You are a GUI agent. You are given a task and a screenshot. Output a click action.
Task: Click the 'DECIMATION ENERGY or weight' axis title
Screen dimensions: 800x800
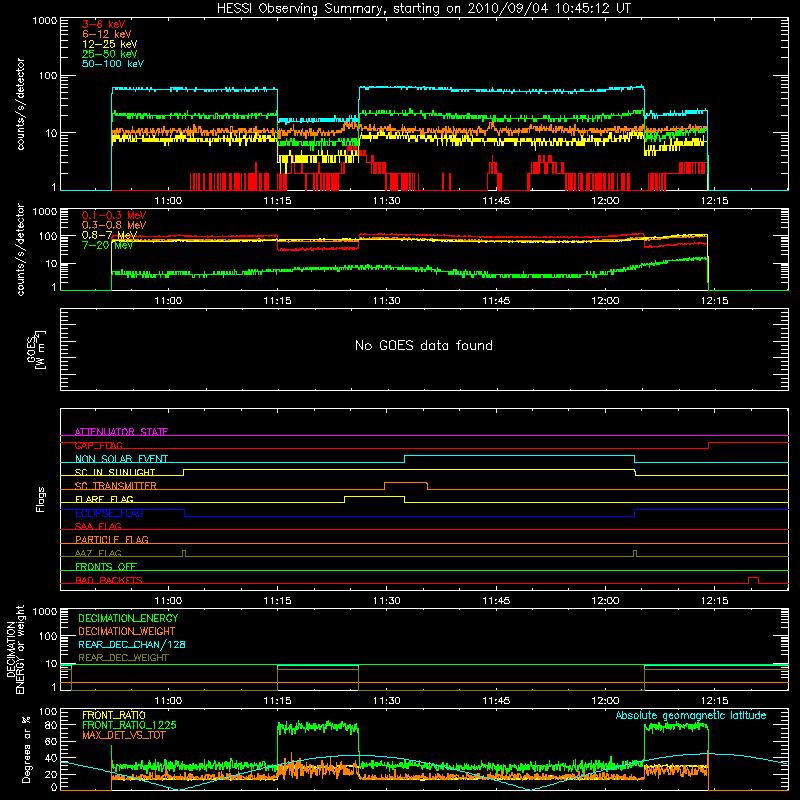tap(15, 649)
